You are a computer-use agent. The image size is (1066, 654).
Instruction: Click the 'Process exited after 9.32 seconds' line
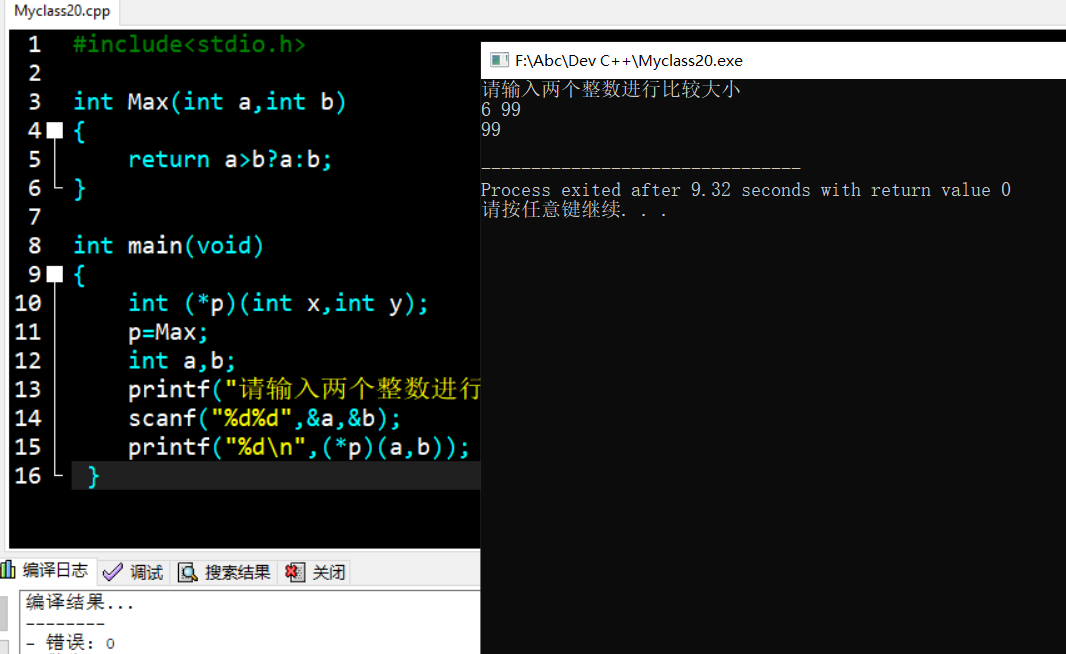click(x=745, y=190)
